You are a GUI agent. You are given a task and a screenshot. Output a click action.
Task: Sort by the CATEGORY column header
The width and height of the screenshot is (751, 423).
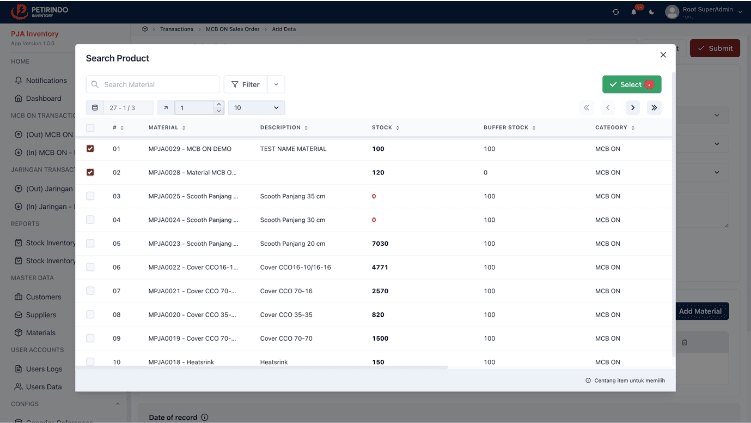pyautogui.click(x=615, y=128)
